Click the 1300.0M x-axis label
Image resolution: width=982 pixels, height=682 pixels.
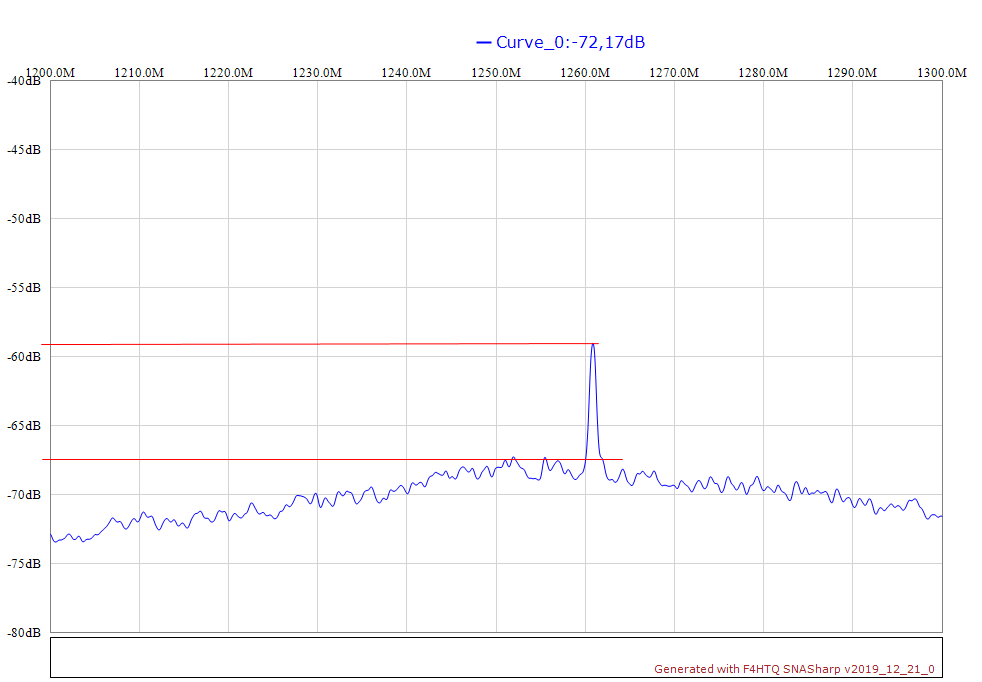[x=941, y=73]
